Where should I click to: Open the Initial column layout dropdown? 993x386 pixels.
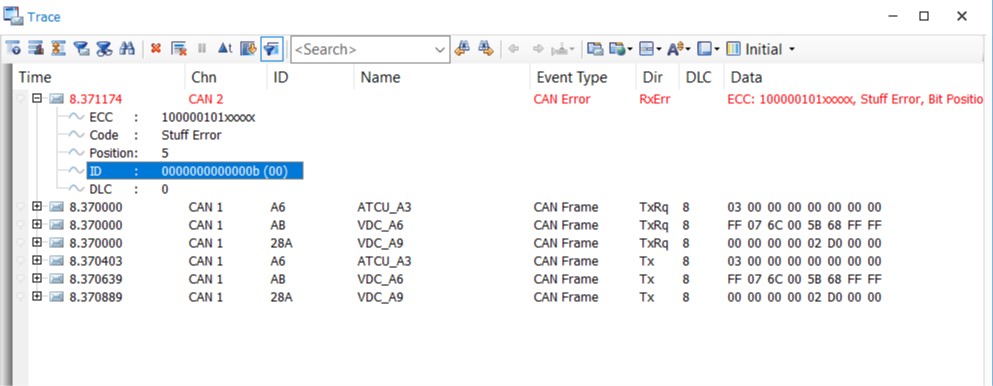coord(769,49)
